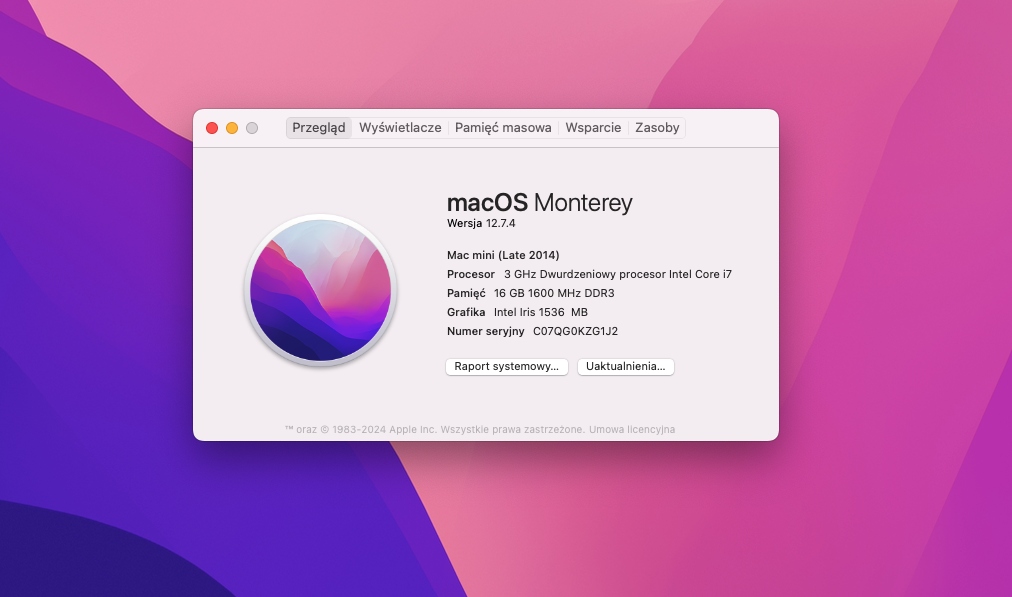Click the Procesor label
The height and width of the screenshot is (597, 1012).
coord(471,274)
